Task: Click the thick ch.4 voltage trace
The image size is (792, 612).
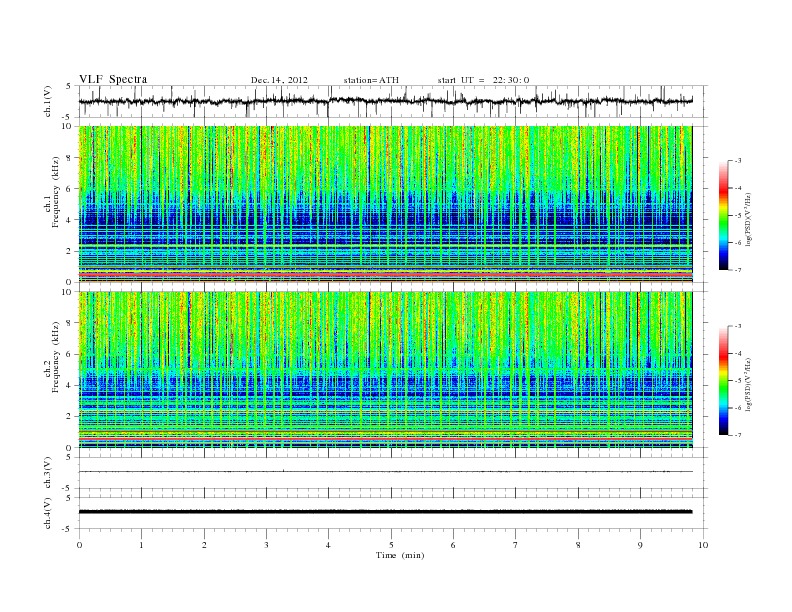Action: (385, 512)
